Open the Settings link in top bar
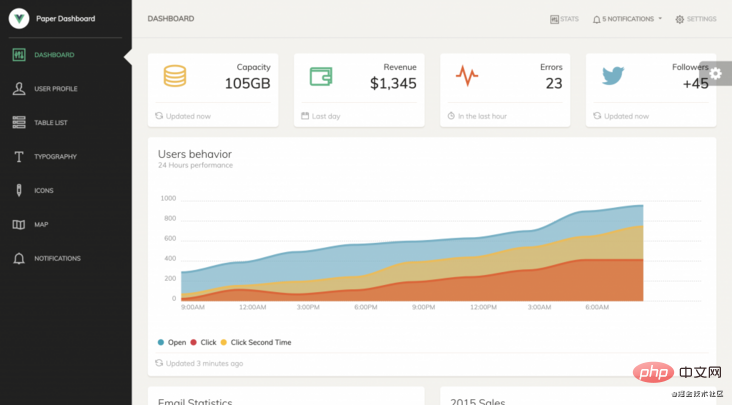Image resolution: width=732 pixels, height=405 pixels. tap(701, 19)
